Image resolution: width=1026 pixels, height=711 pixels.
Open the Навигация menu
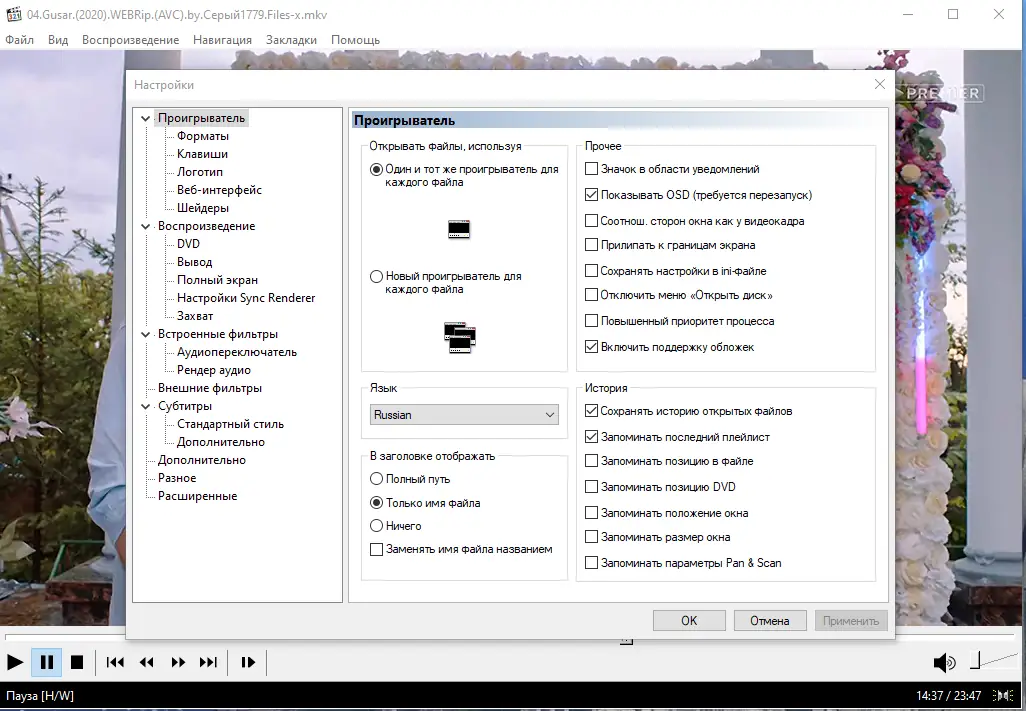222,40
